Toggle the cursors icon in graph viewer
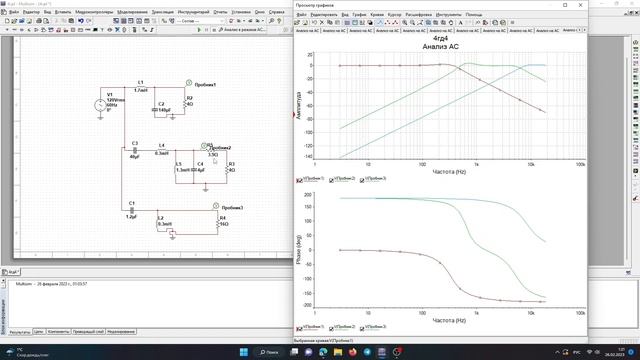This screenshot has width=640, height=360. click(x=362, y=23)
